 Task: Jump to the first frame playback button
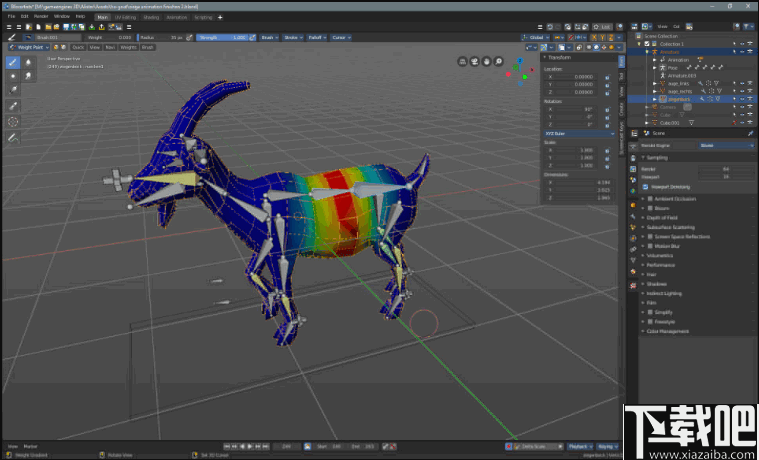click(227, 446)
